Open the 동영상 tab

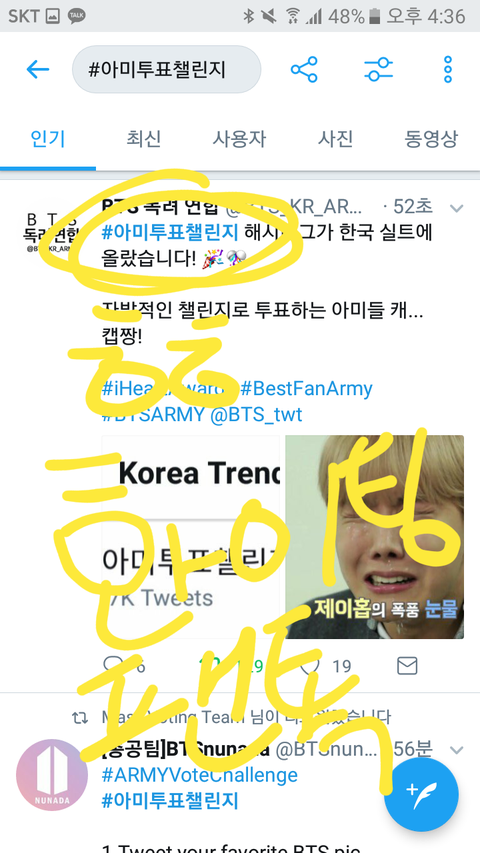(431, 139)
